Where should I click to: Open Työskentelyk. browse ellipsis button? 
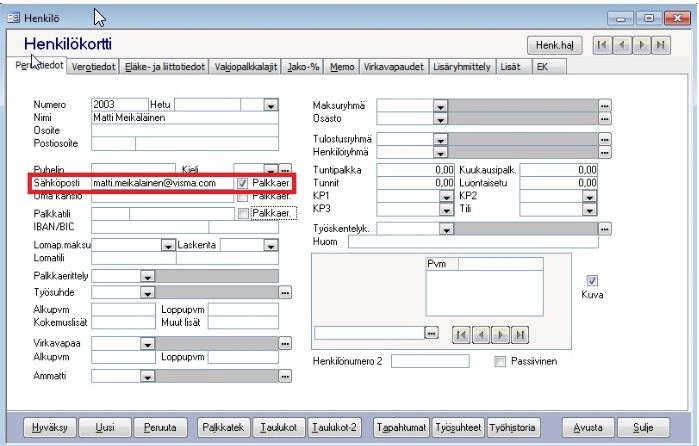pos(604,229)
